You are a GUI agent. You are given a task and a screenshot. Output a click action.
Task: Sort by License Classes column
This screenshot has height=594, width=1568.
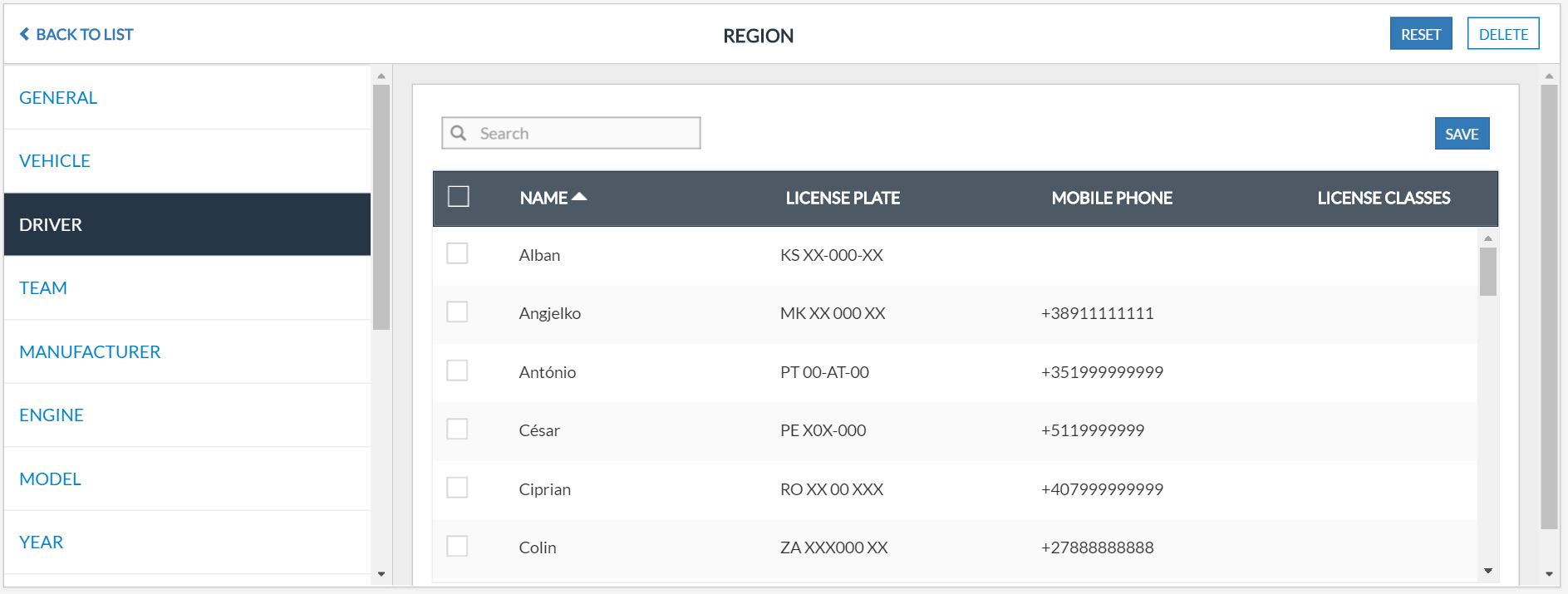pos(1384,198)
